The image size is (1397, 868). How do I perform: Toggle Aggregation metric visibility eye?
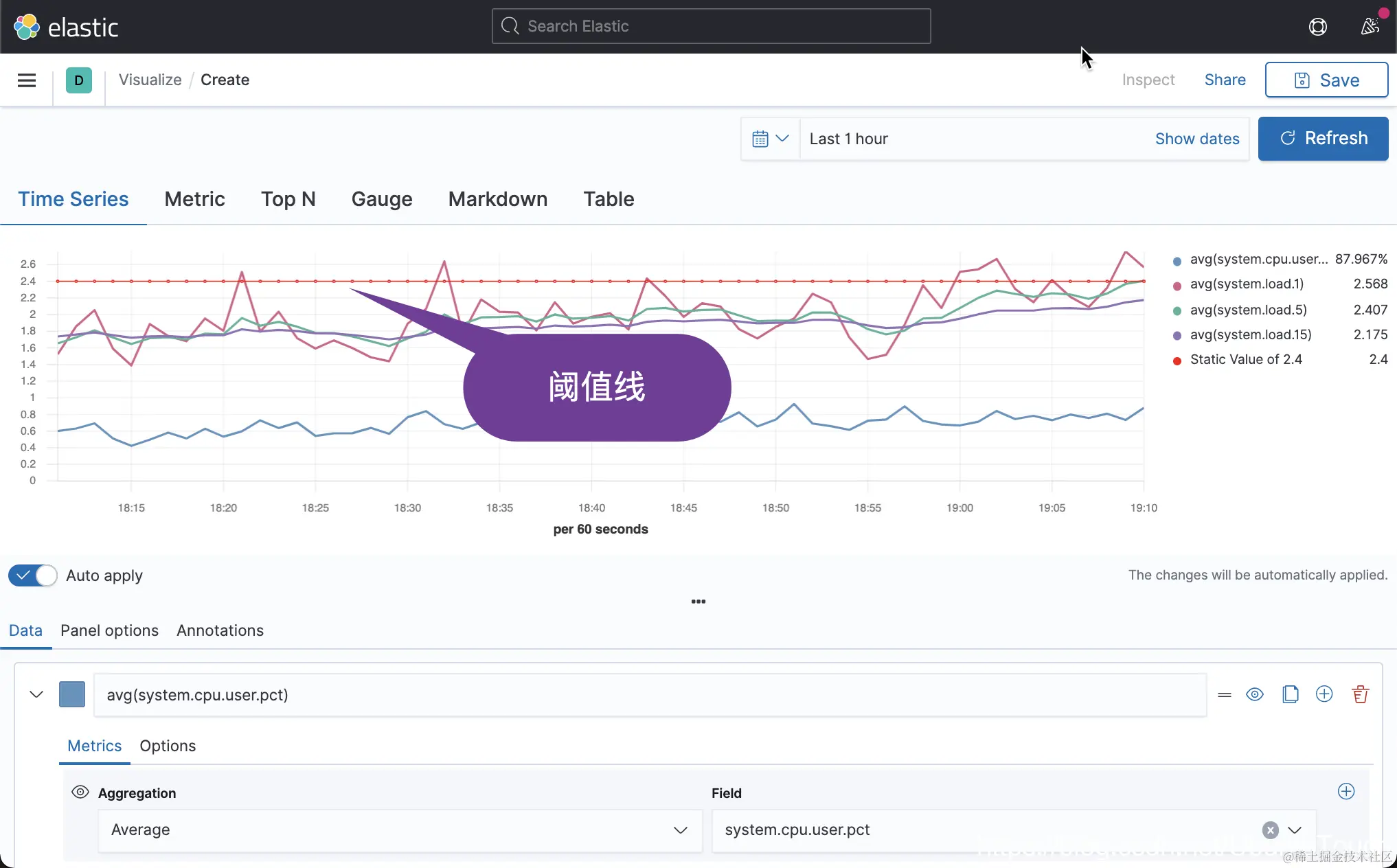pyautogui.click(x=80, y=792)
